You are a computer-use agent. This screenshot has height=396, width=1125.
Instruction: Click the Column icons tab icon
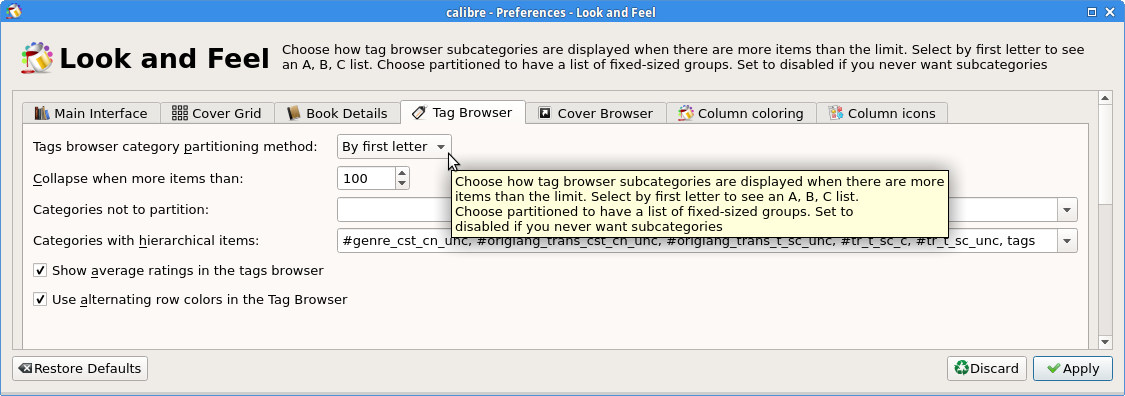(x=835, y=113)
